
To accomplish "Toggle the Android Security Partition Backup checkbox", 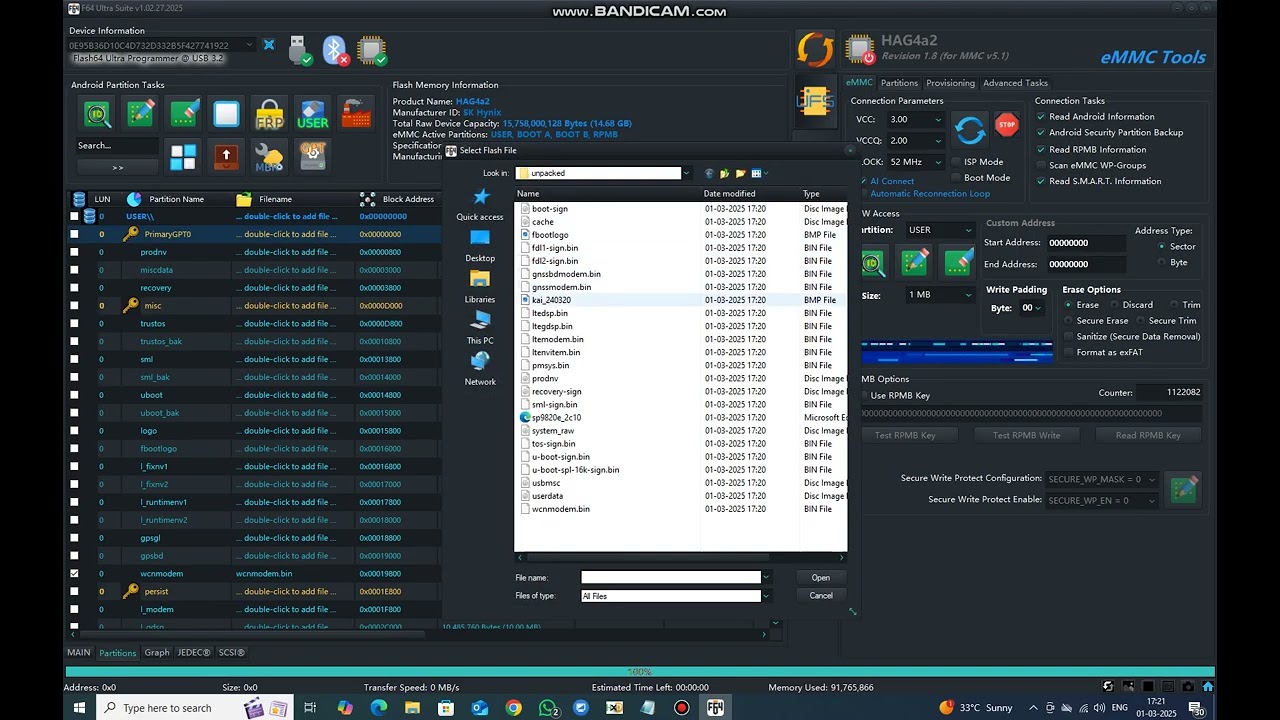I will tap(1041, 133).
